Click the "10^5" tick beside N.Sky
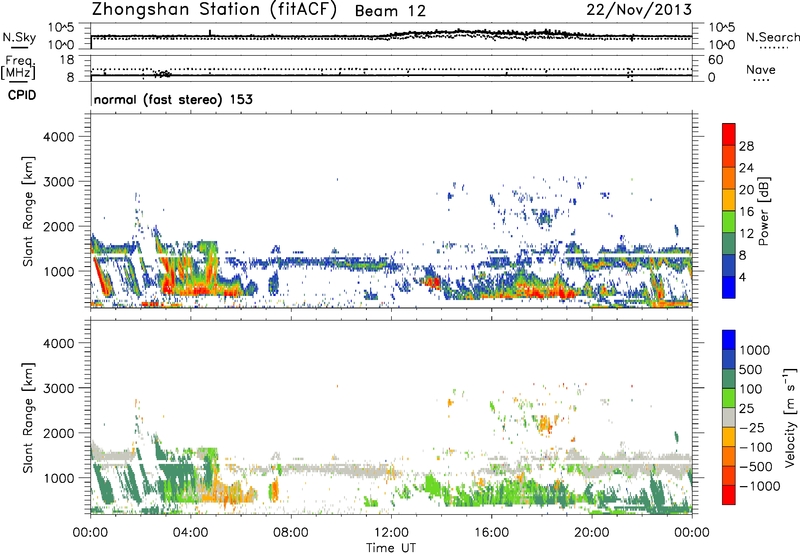The height and width of the screenshot is (554, 800). tap(61, 28)
